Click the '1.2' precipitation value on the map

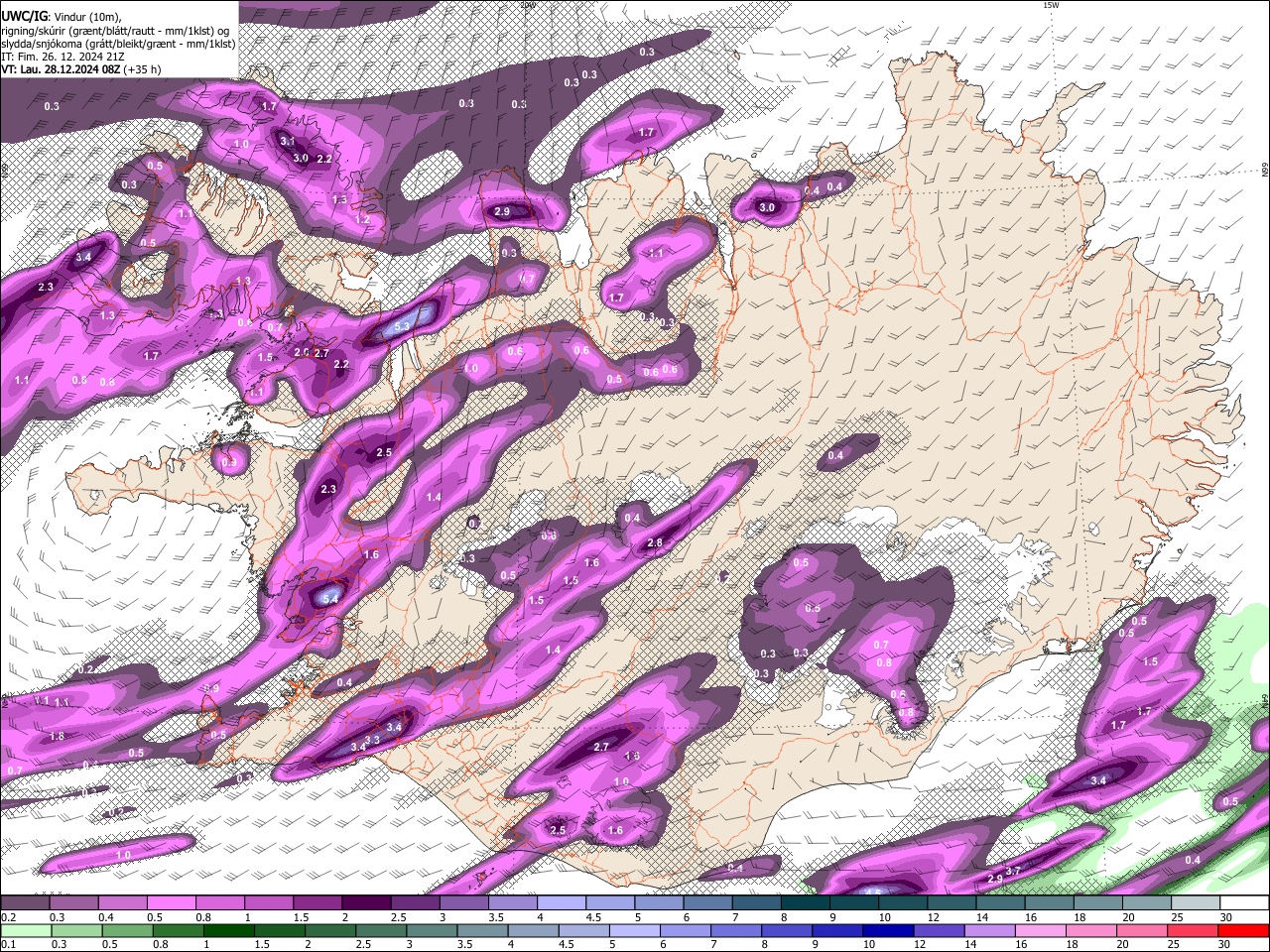(x=362, y=219)
